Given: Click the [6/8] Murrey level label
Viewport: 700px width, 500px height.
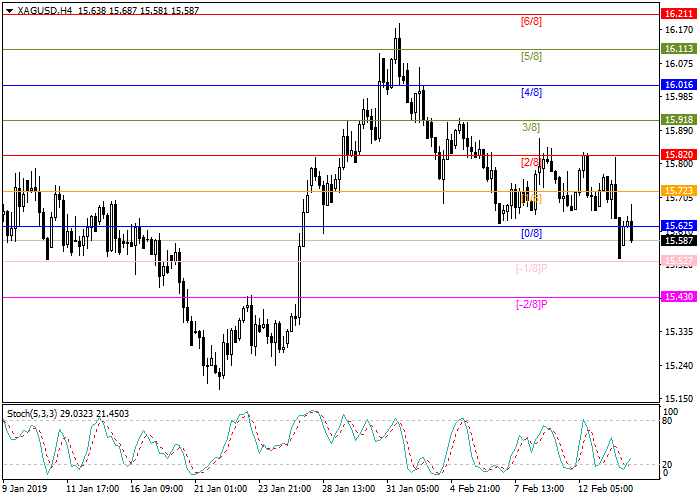Looking at the screenshot, I should [x=532, y=22].
